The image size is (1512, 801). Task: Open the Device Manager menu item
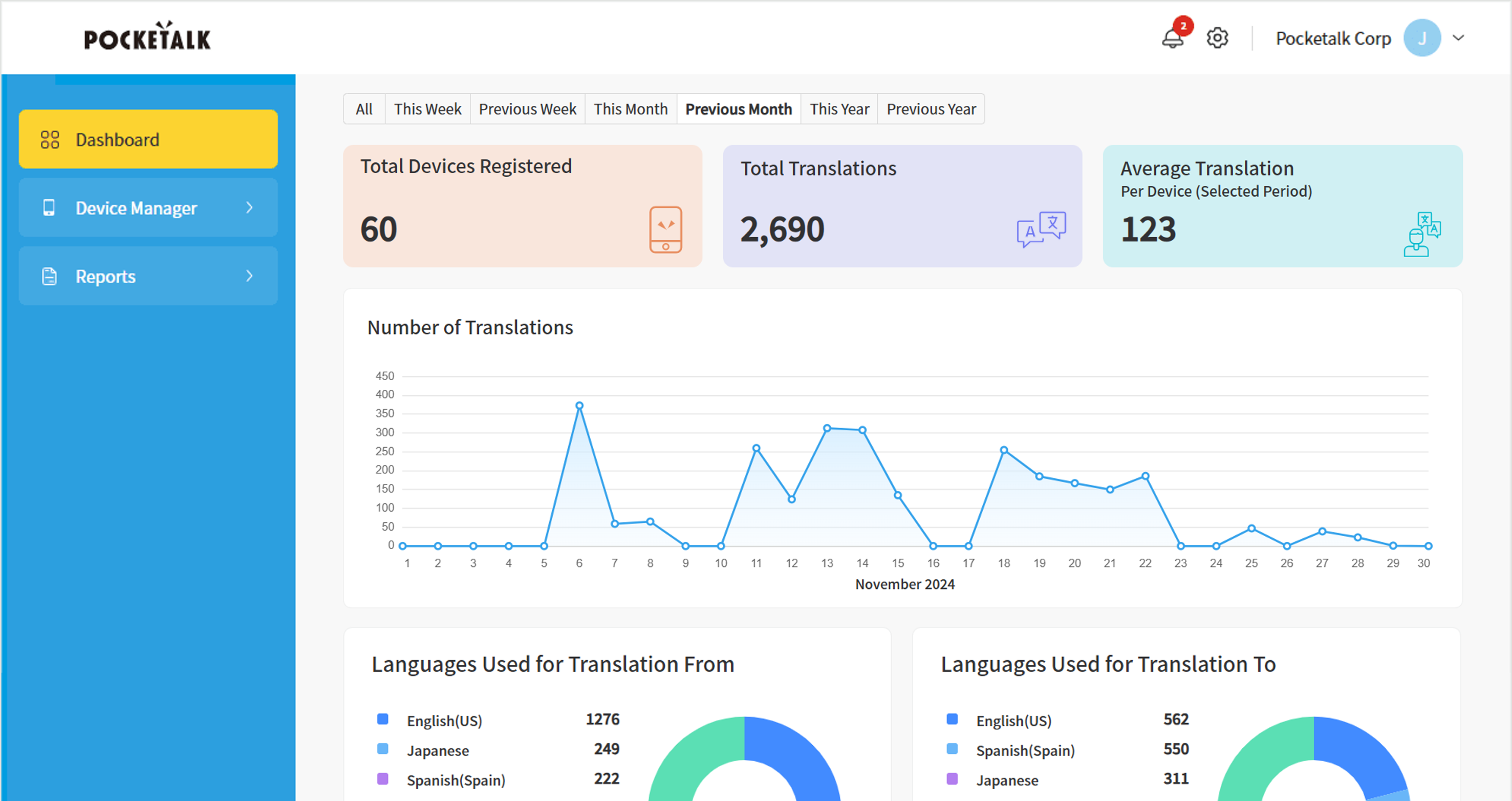coord(148,208)
